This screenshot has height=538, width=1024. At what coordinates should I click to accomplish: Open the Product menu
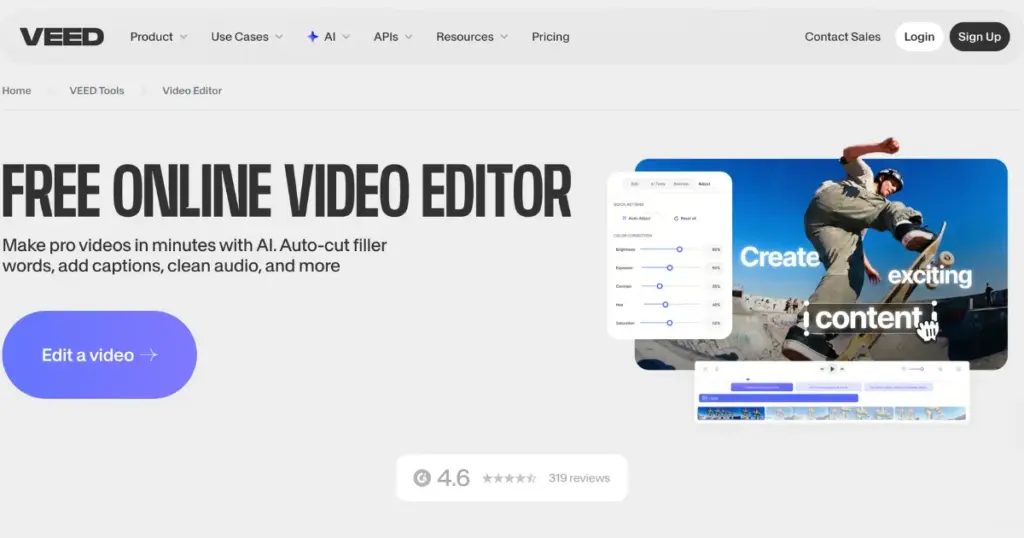(x=151, y=37)
